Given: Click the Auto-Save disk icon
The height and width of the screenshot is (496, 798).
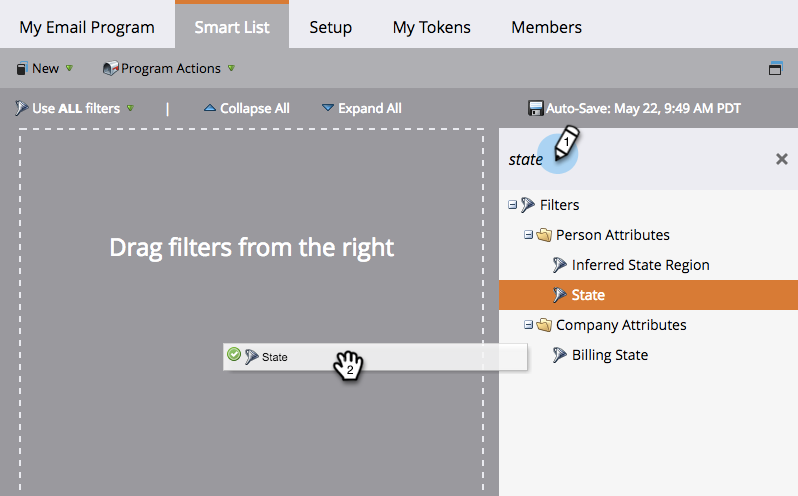Looking at the screenshot, I should click(x=536, y=108).
